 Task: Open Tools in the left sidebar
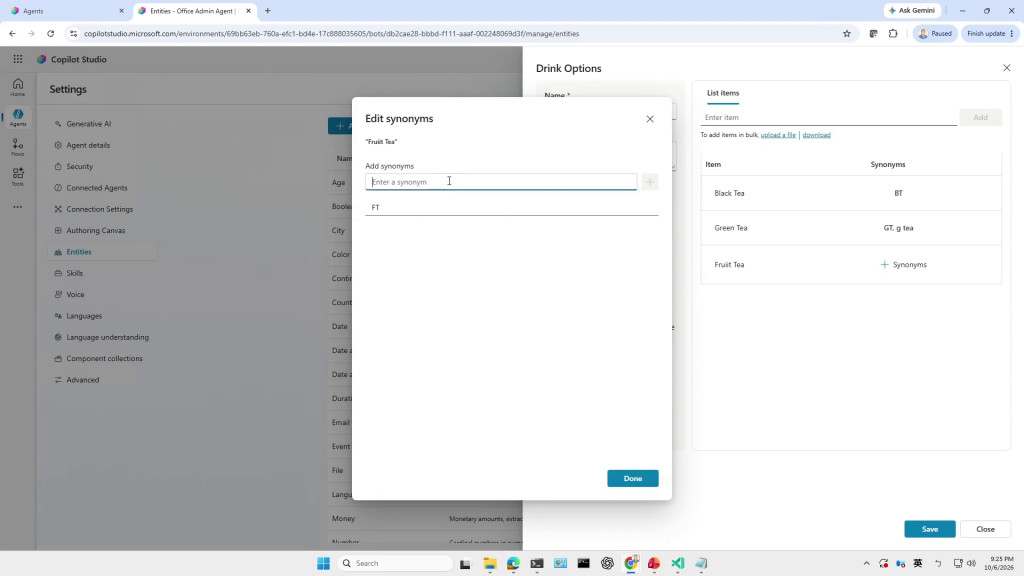[x=18, y=177]
